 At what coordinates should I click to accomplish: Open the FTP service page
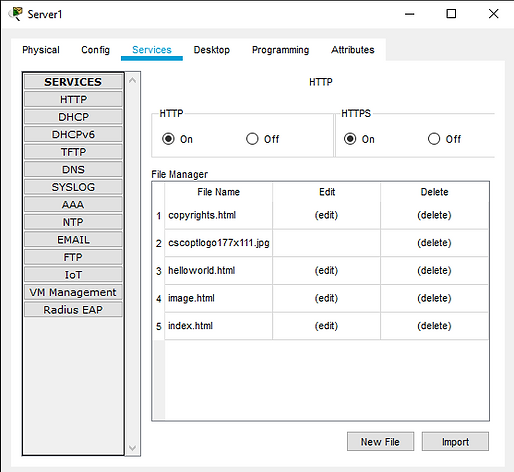click(73, 257)
